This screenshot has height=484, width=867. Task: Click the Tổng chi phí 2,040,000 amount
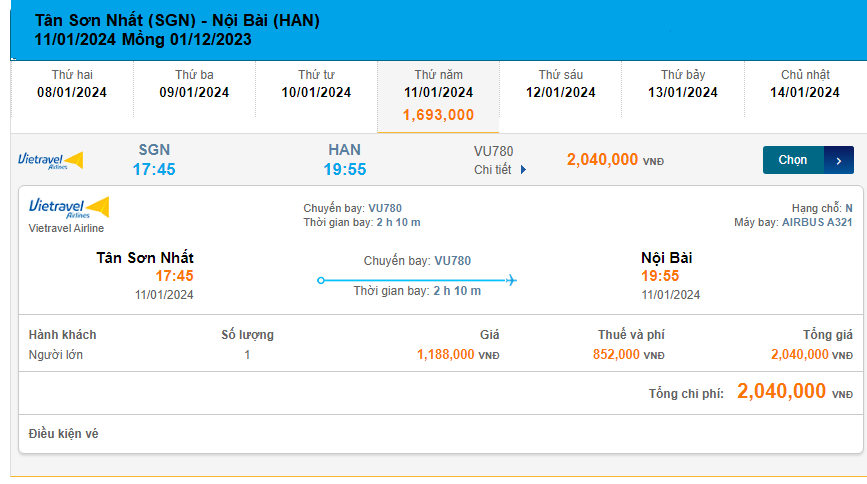coord(781,391)
